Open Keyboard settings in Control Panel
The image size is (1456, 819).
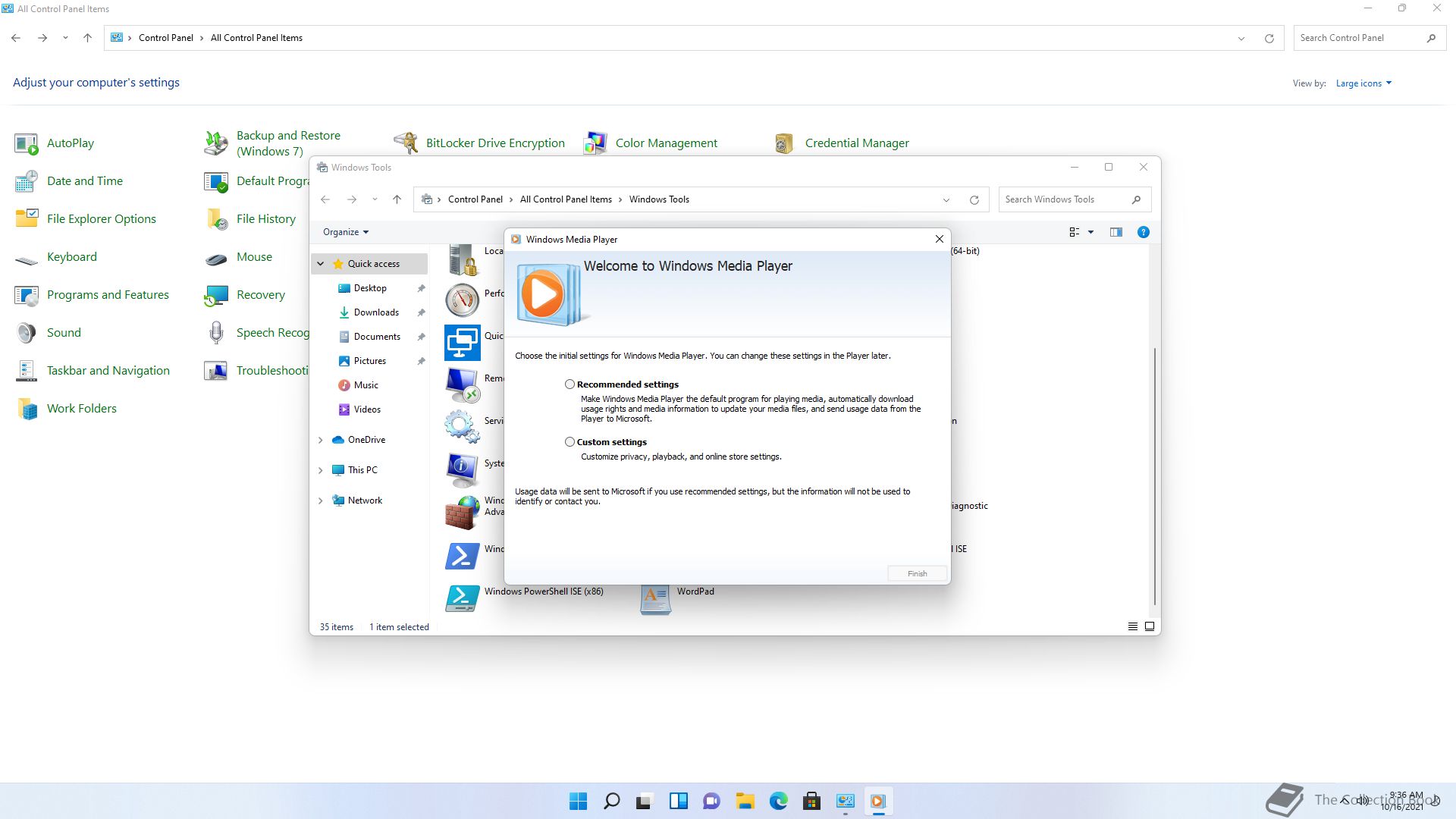click(56, 257)
